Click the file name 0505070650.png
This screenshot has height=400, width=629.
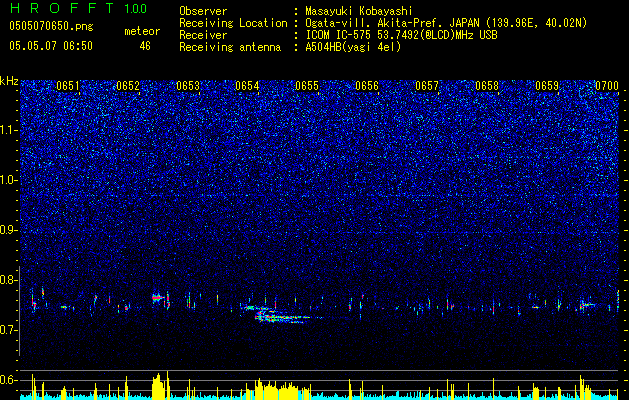tap(51, 27)
